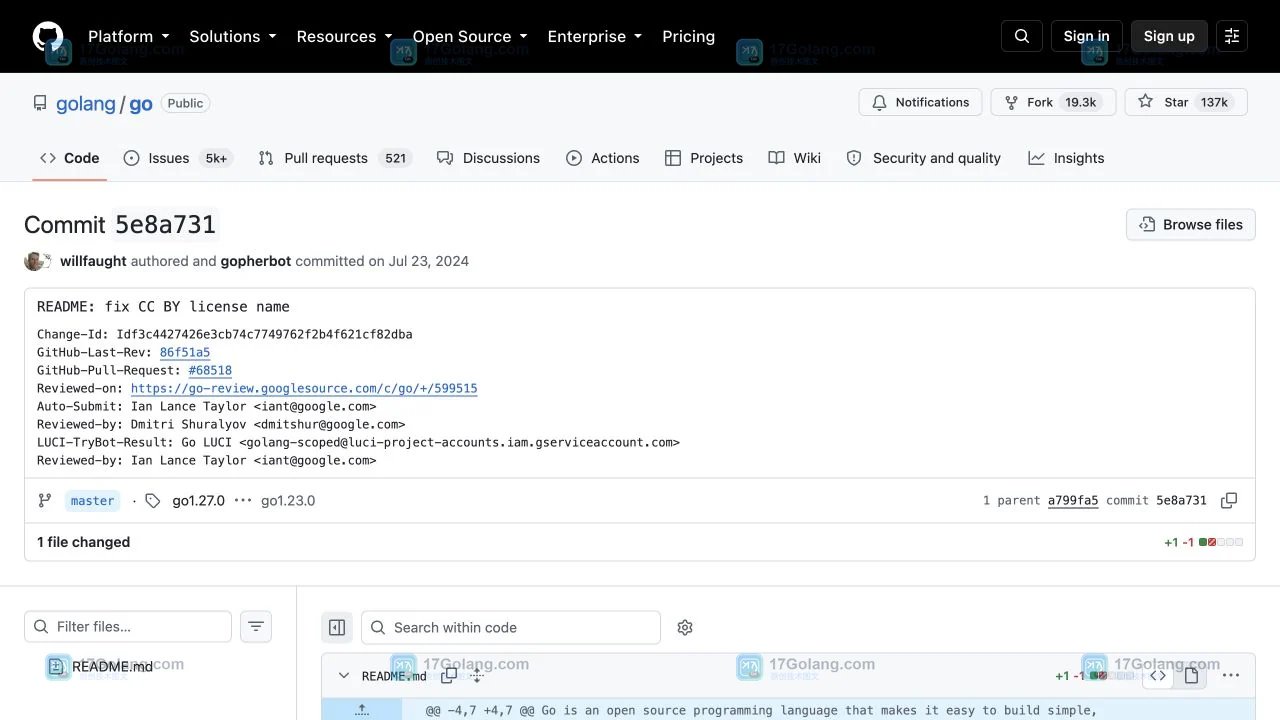Screen dimensions: 1280x720
Task: Open diff view settings gear
Action: click(x=685, y=627)
